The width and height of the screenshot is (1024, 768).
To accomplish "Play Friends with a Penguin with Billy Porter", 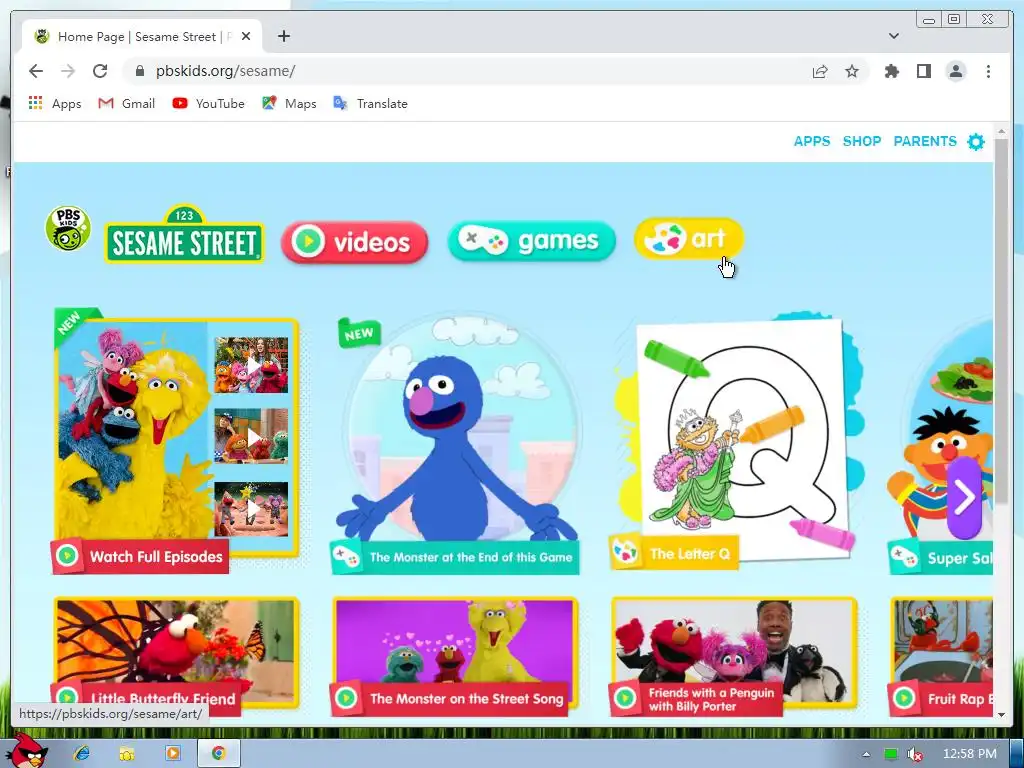I will [x=734, y=655].
